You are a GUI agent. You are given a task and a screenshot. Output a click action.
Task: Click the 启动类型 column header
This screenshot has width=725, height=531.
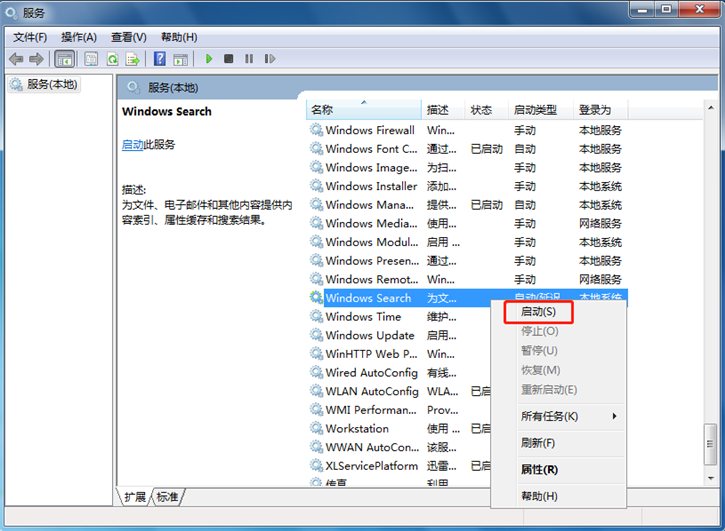[x=537, y=110]
